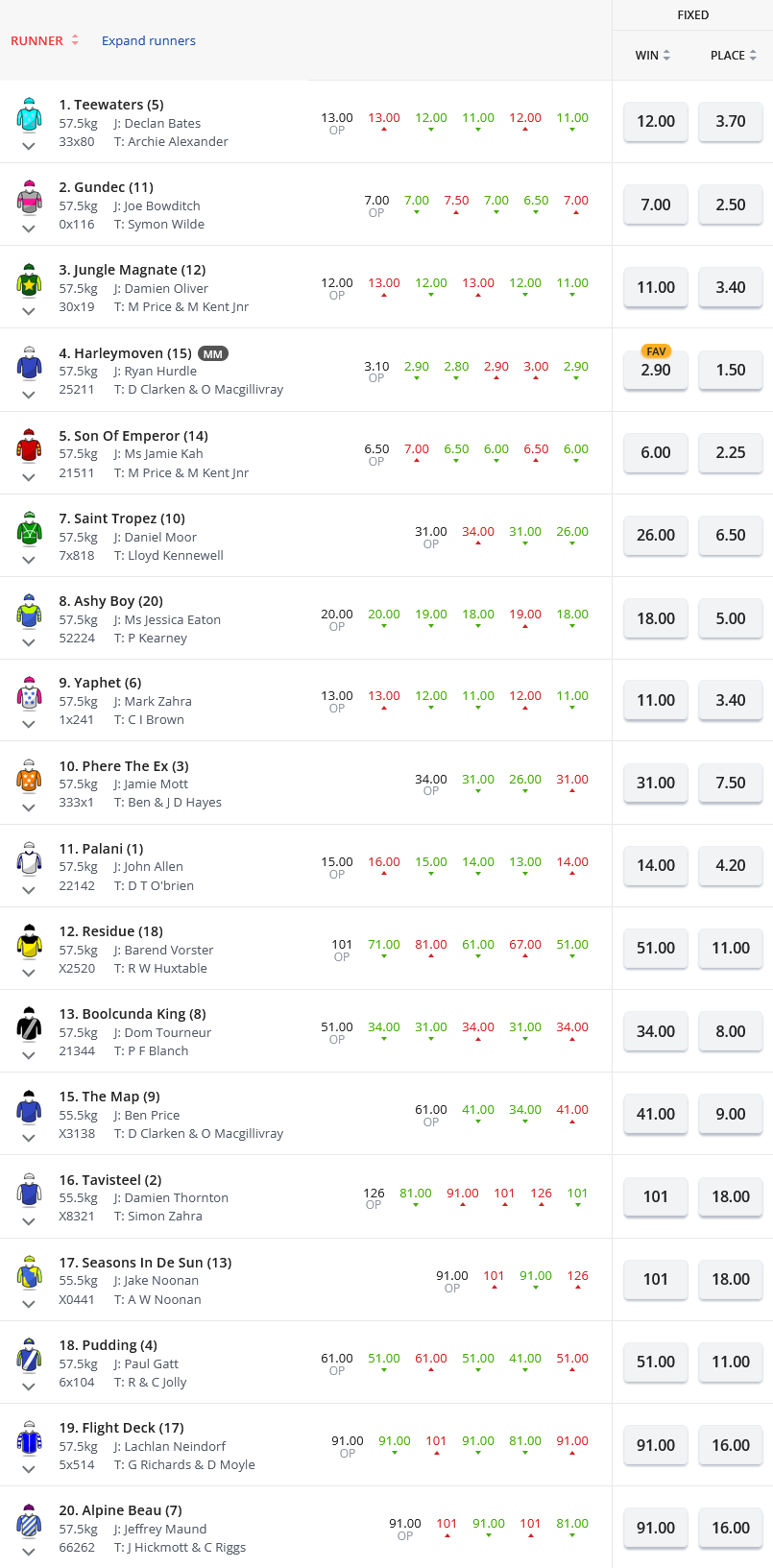773x1568 pixels.
Task: Select Tavisteel place odds 18.00
Action: 731,1197
